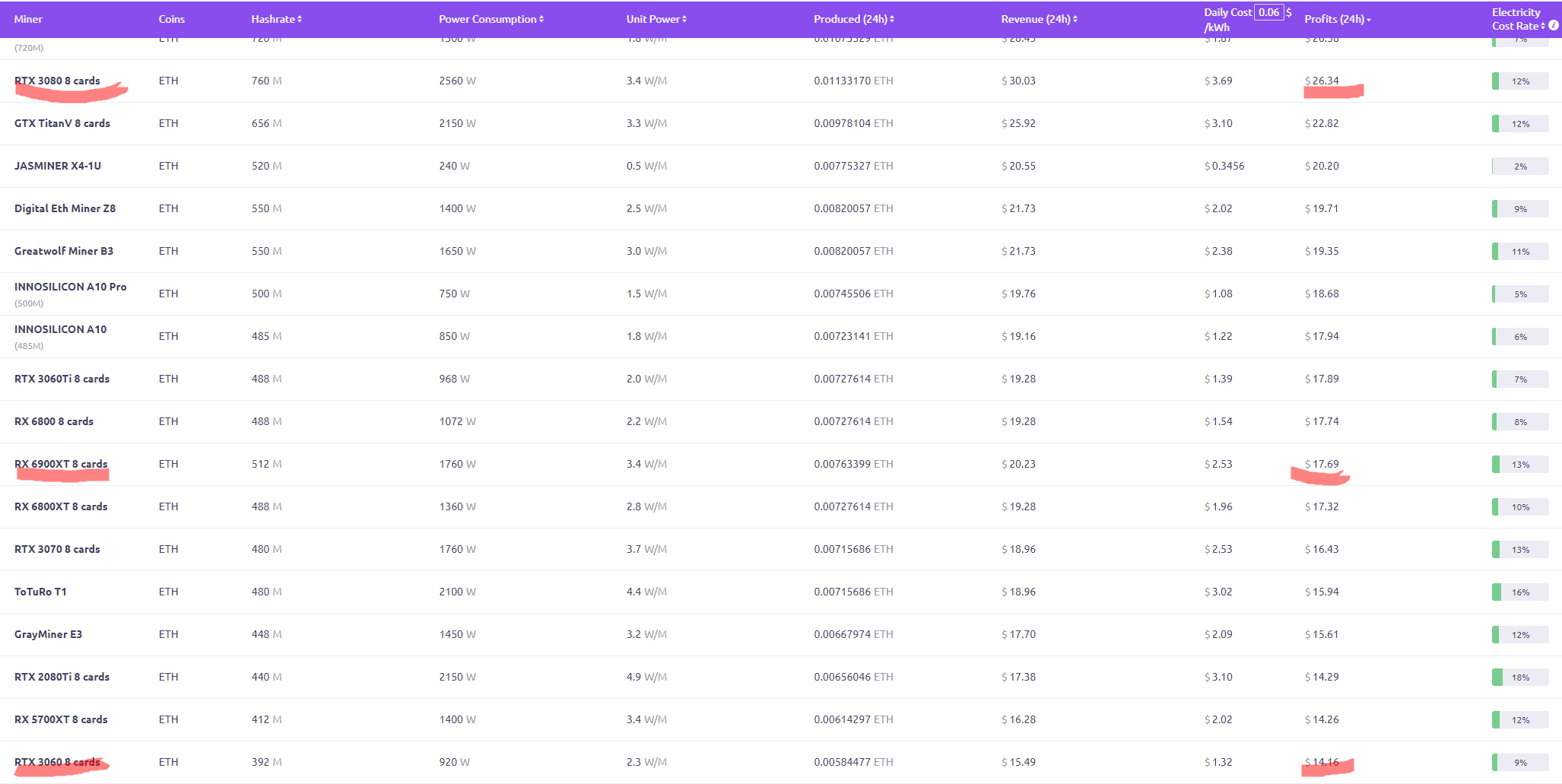The height and width of the screenshot is (784, 1562).
Task: Select the $15.94 profit value
Action: pos(1322,592)
